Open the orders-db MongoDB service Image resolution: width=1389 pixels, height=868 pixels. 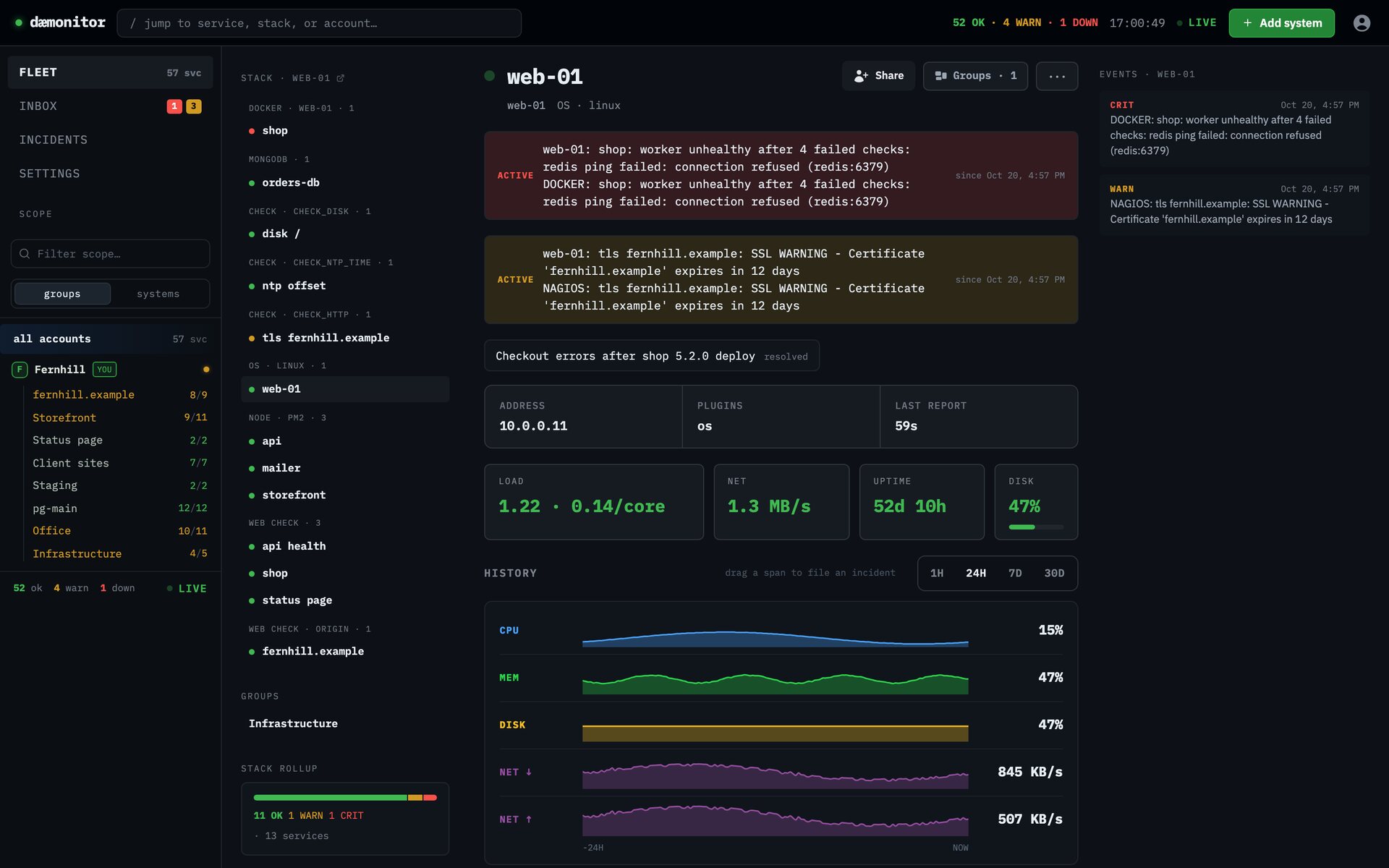345,182
